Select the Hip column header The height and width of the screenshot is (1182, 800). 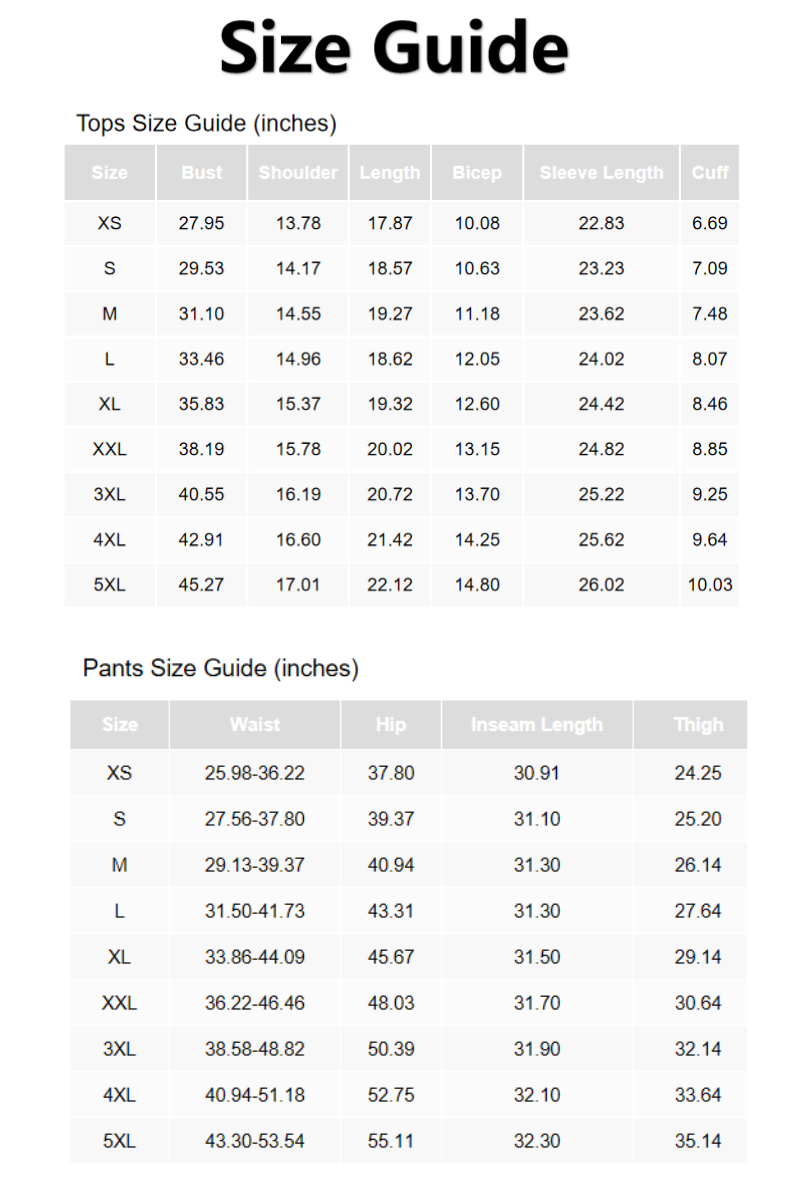[391, 725]
